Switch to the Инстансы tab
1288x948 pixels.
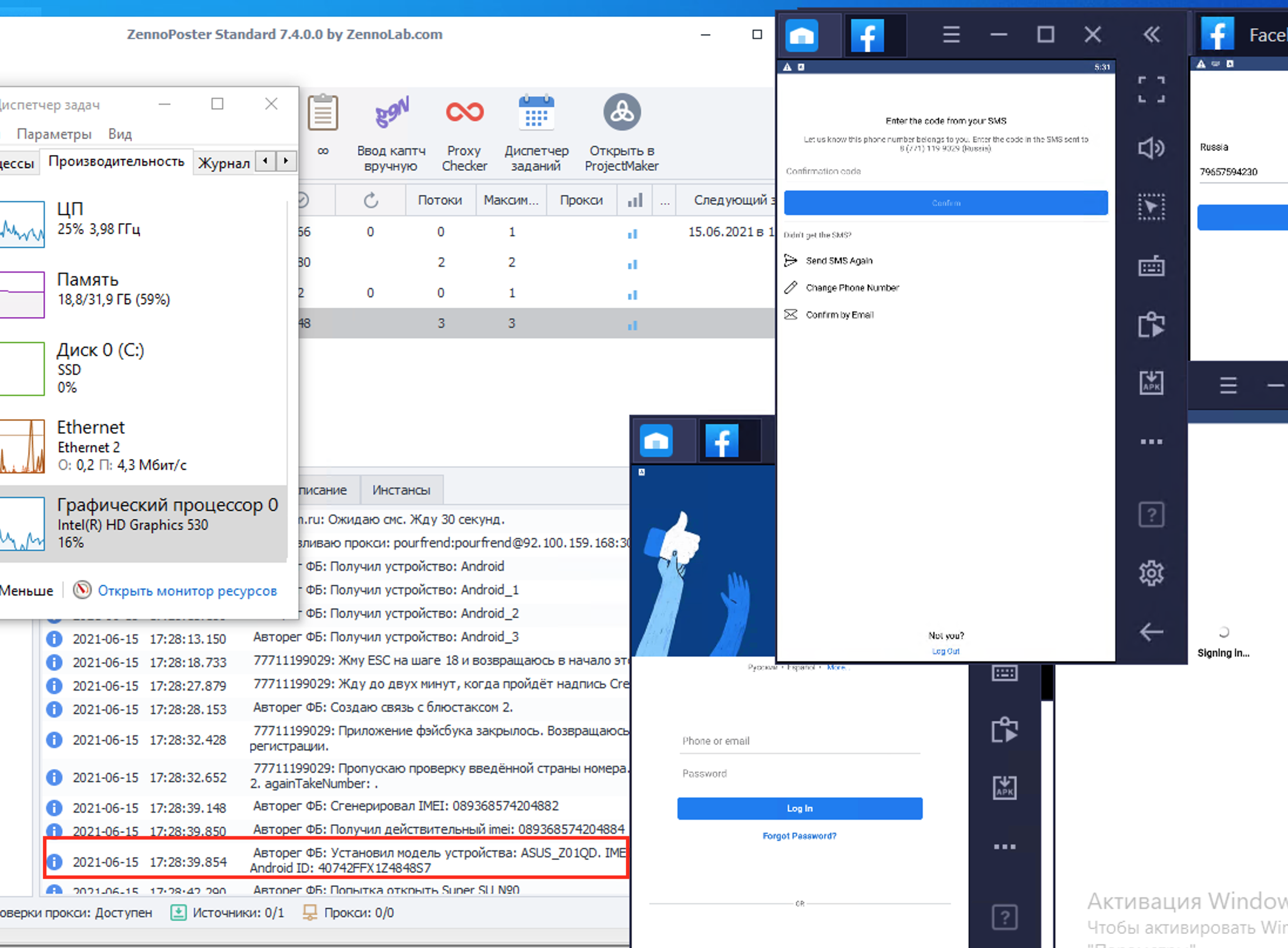click(401, 490)
